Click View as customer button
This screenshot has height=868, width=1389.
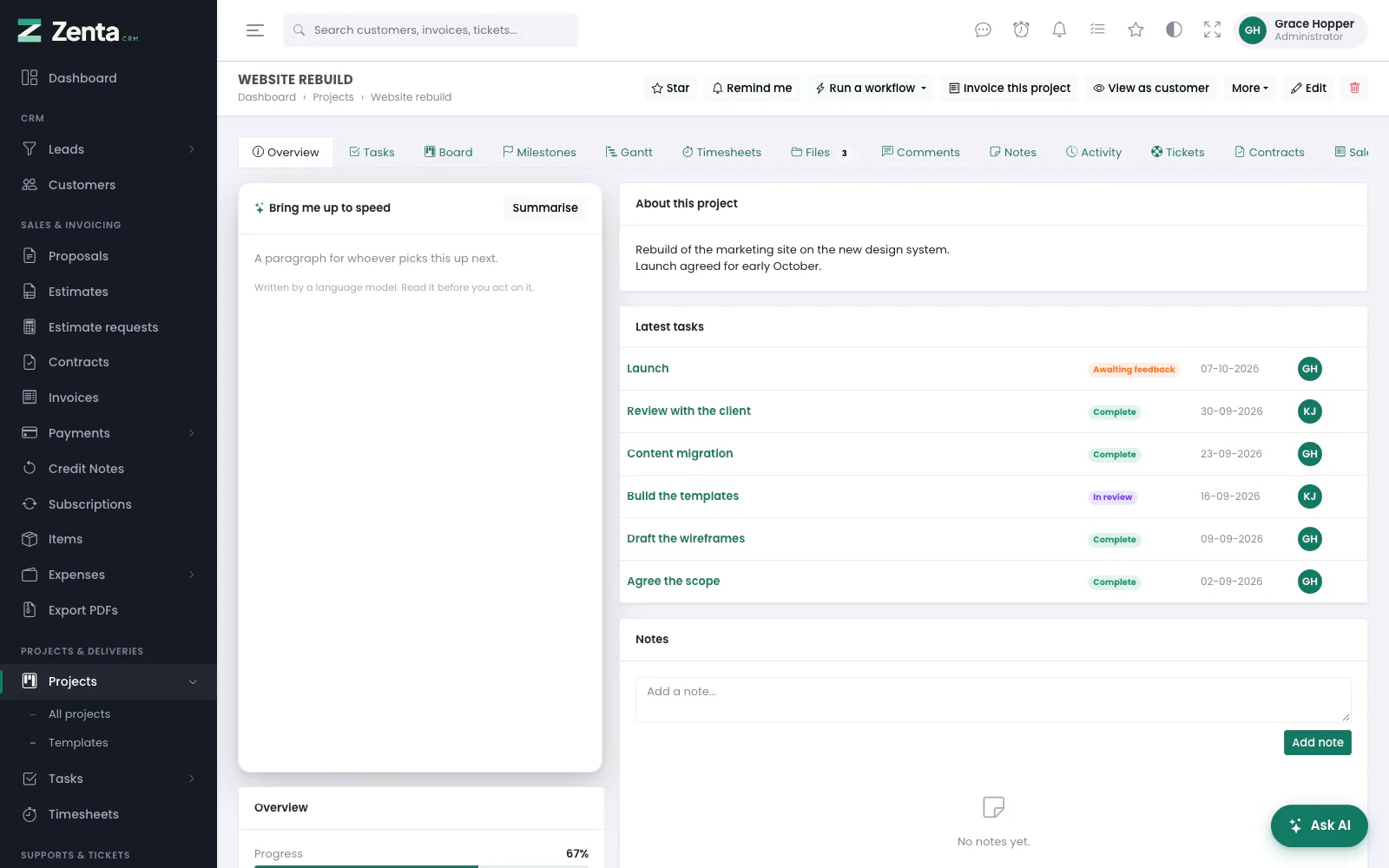click(x=1150, y=88)
